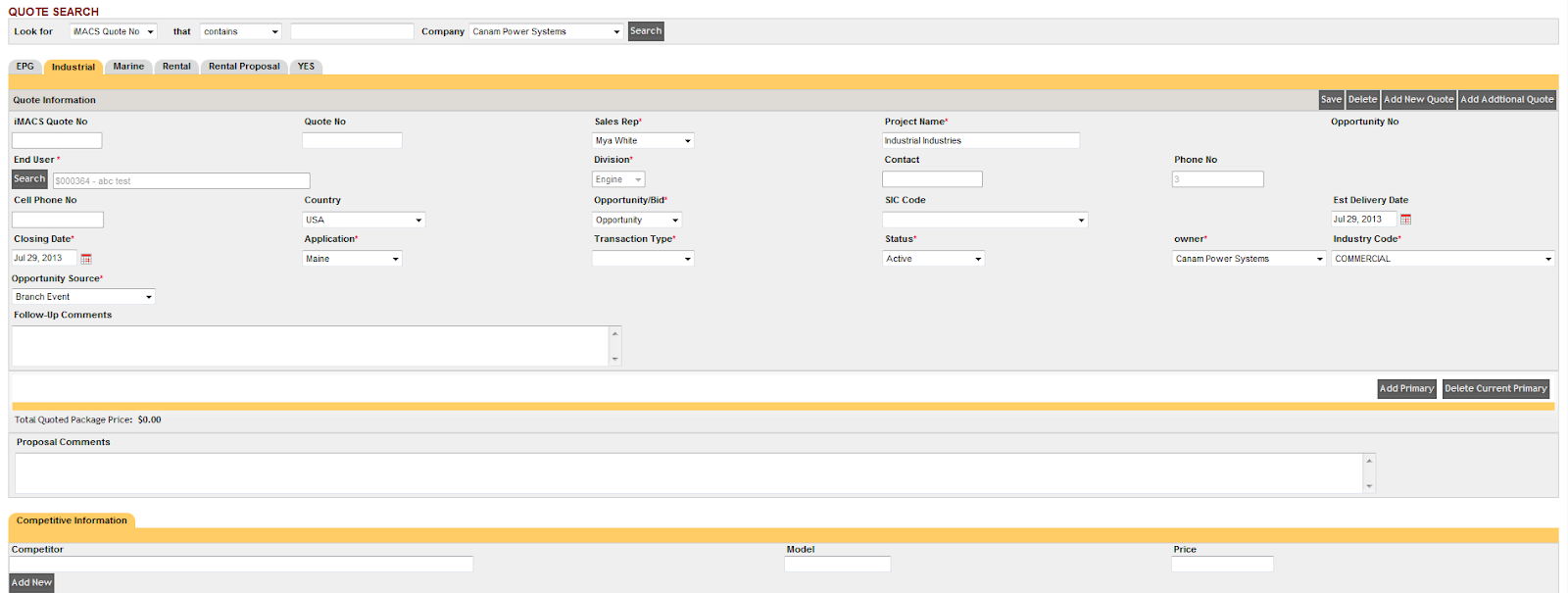1568x593 pixels.
Task: Click the Project Name input field
Action: click(980, 141)
